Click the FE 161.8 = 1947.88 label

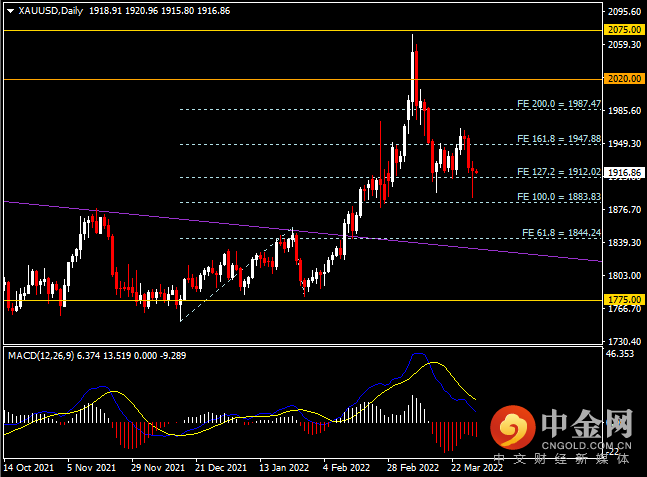[559, 139]
